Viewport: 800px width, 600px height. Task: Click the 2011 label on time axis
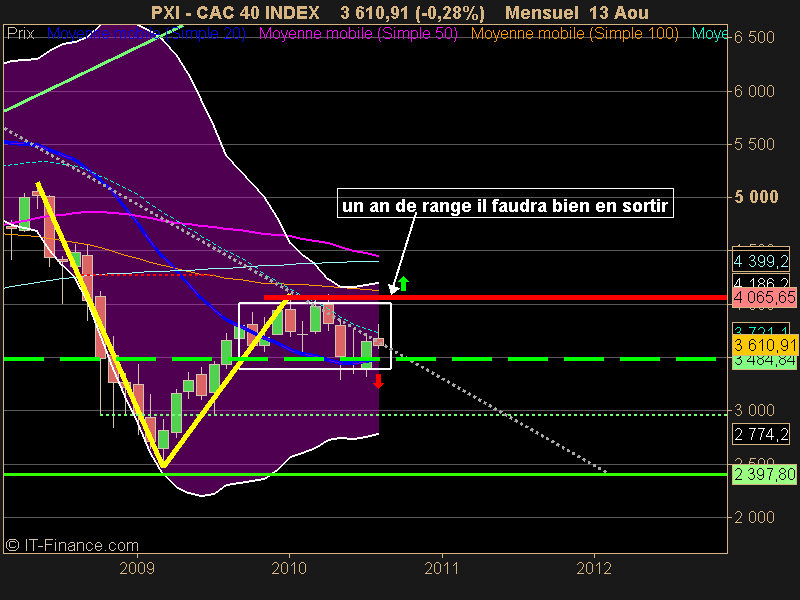(x=442, y=568)
